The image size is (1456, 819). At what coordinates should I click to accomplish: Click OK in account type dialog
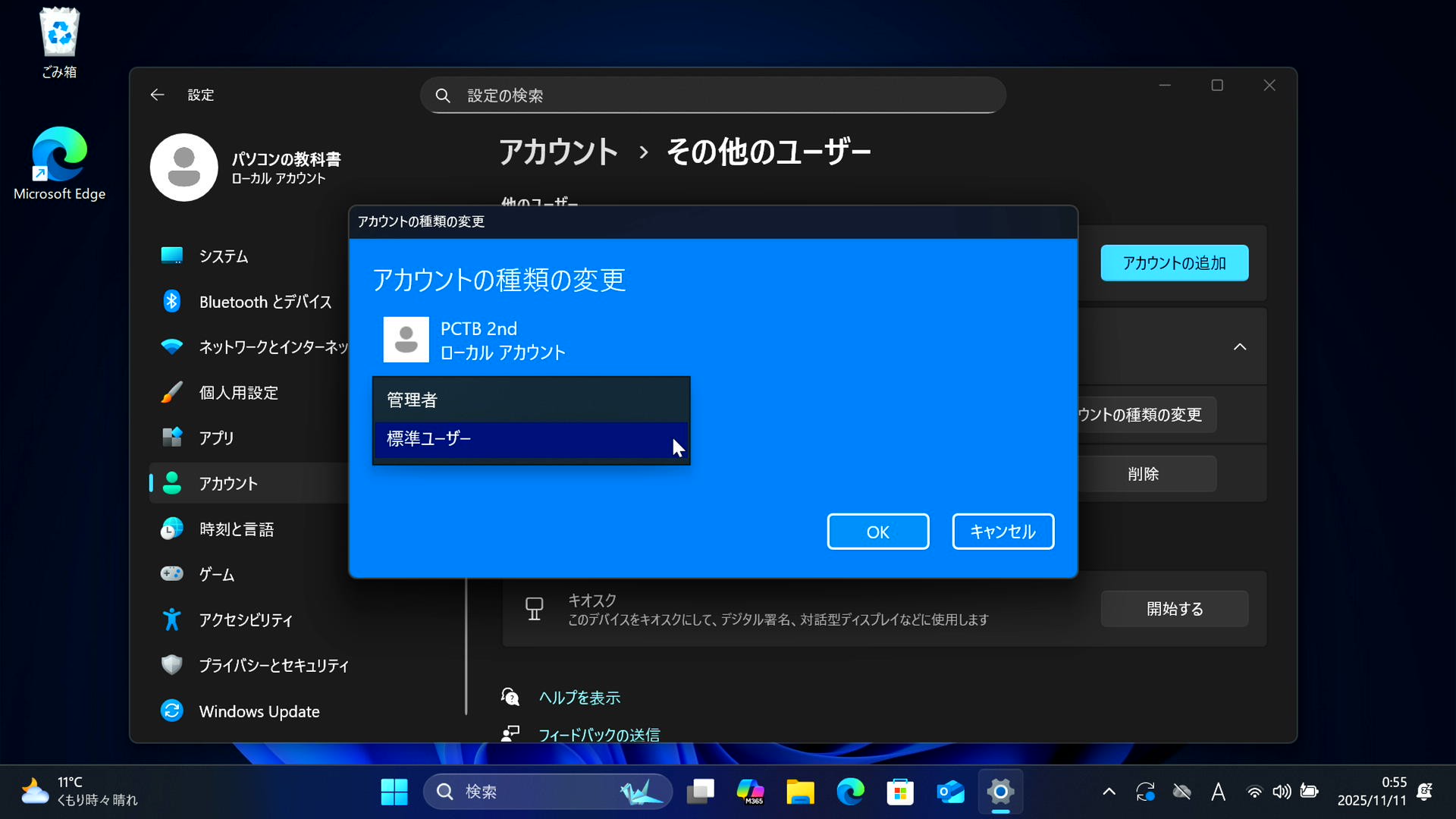(x=877, y=532)
